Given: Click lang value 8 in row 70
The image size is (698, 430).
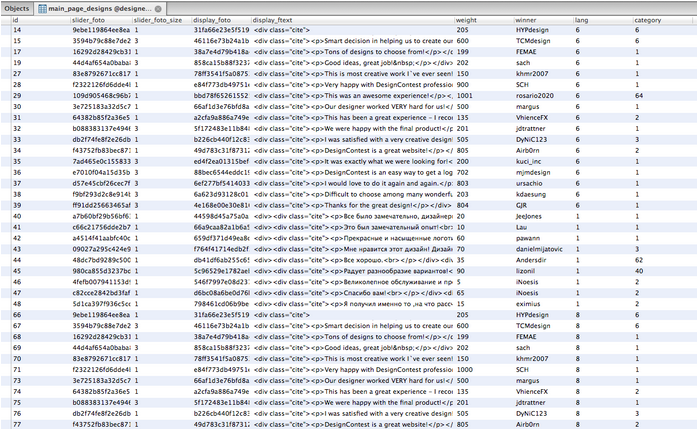Looking at the screenshot, I should 578,358.
